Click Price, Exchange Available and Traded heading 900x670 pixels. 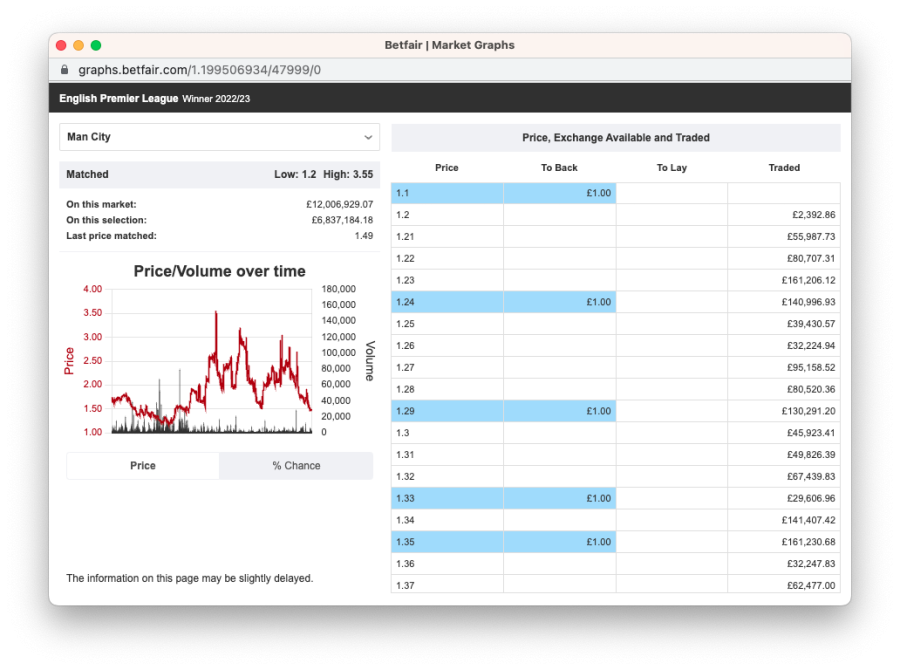pyautogui.click(x=616, y=138)
